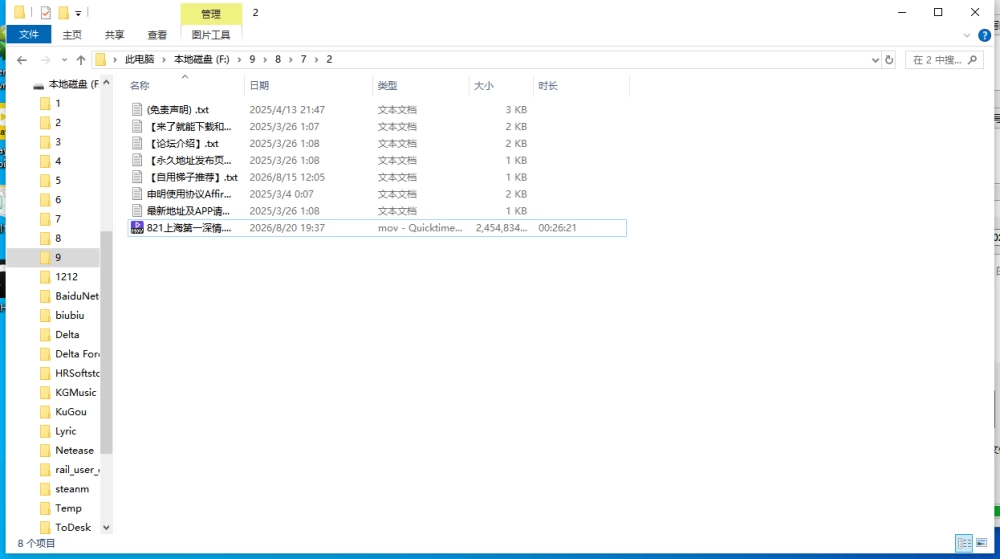
Task: Open BaiduNet folder in the navigation tree
Action: coord(77,296)
